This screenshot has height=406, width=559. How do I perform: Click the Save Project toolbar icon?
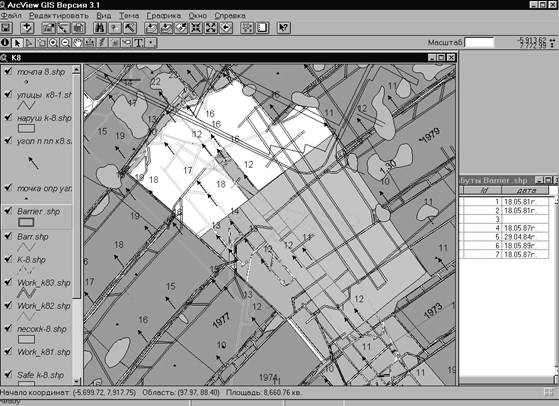point(6,28)
